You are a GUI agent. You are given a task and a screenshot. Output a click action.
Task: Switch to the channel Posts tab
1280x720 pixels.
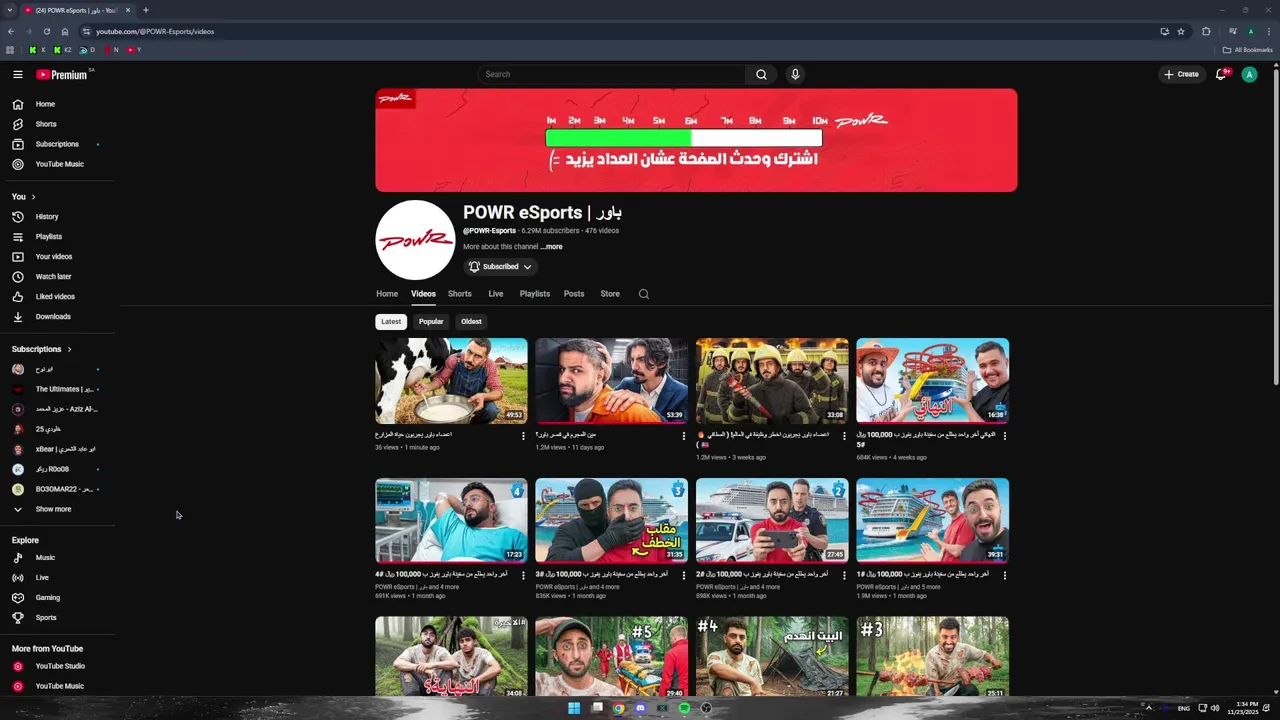coord(574,294)
